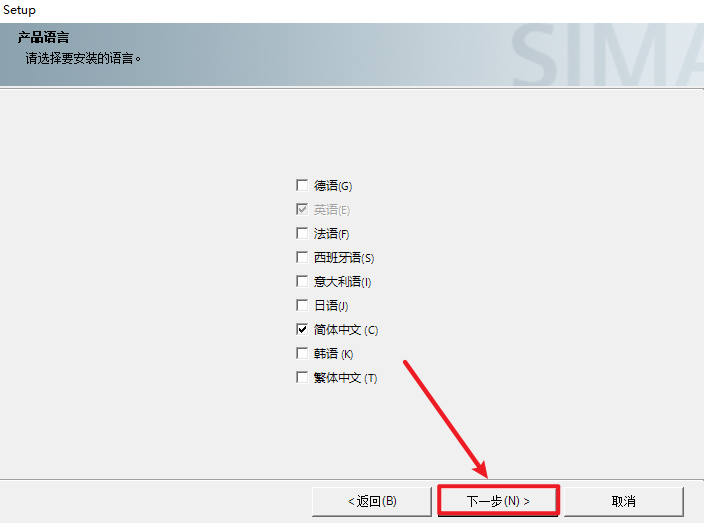Click the 意大利语(I) label text
Viewport: 704px width, 523px height.
[x=343, y=282]
